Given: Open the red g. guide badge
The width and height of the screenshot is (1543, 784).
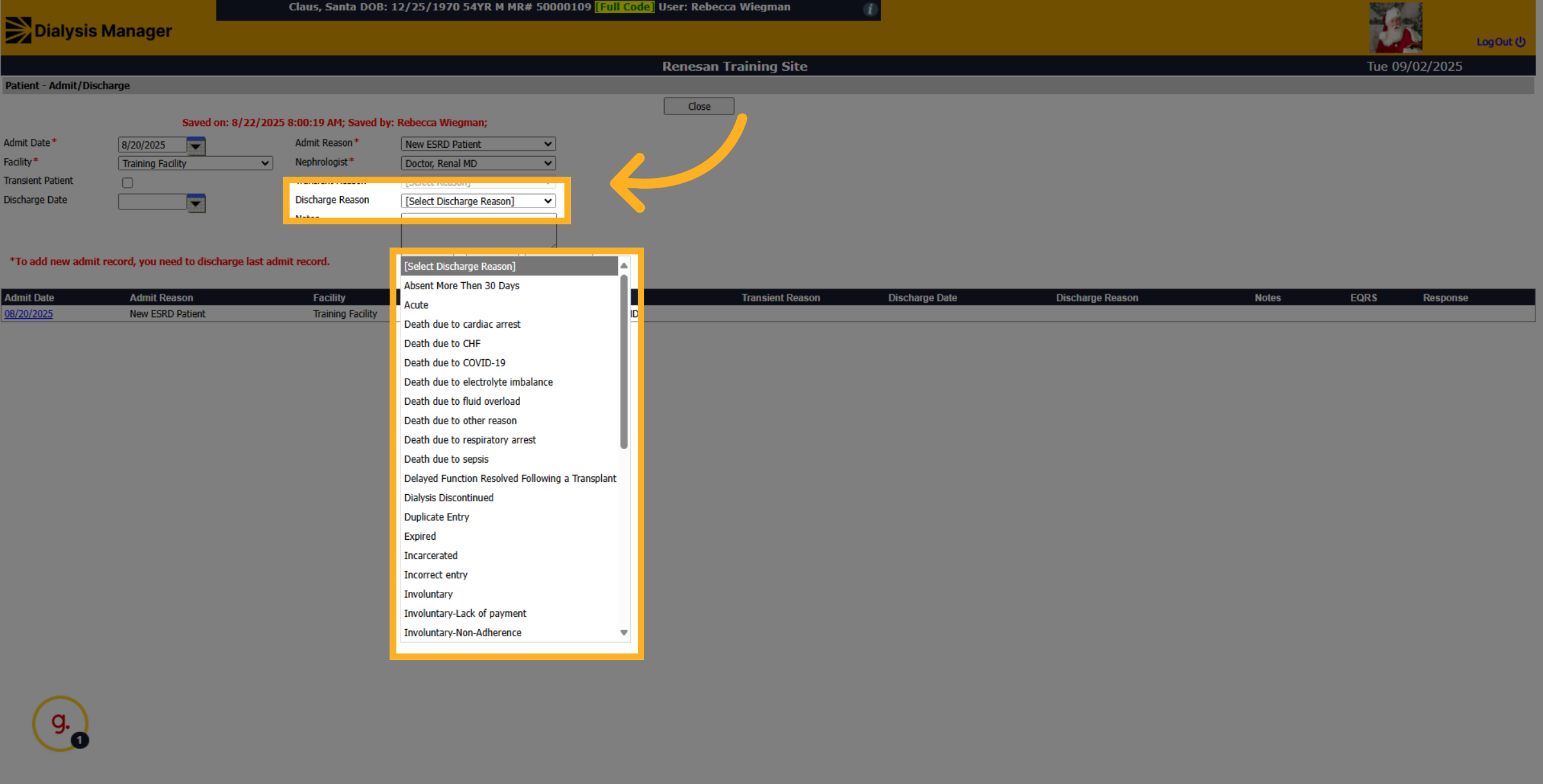Looking at the screenshot, I should (60, 724).
